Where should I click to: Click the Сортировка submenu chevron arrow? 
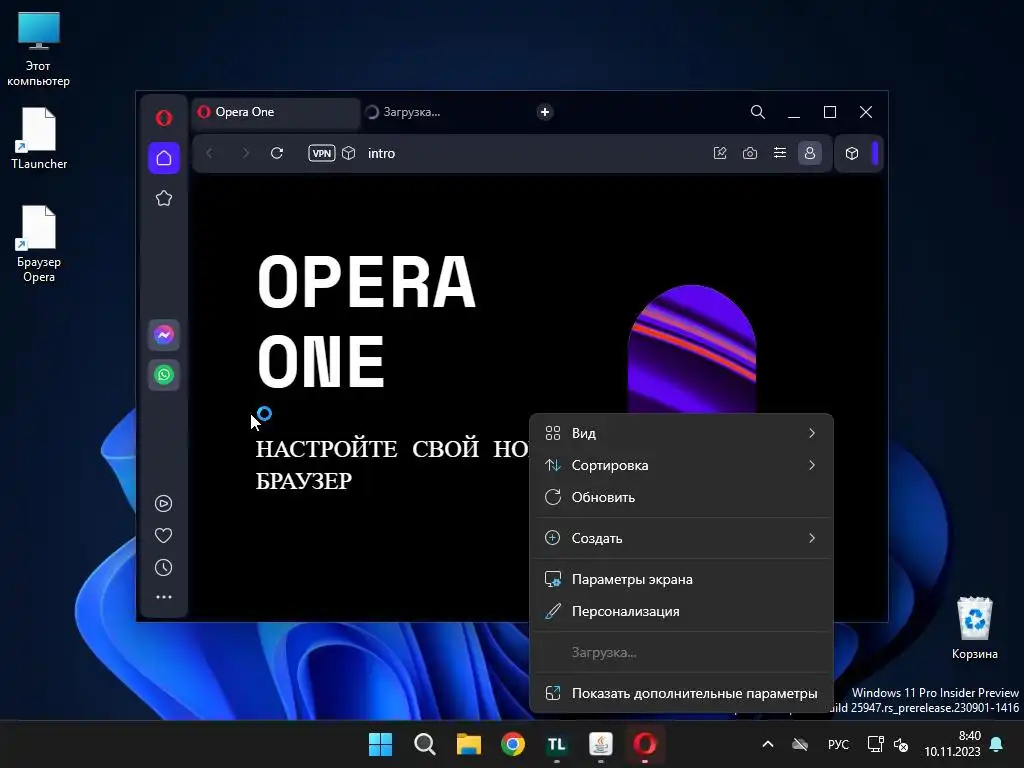point(812,465)
